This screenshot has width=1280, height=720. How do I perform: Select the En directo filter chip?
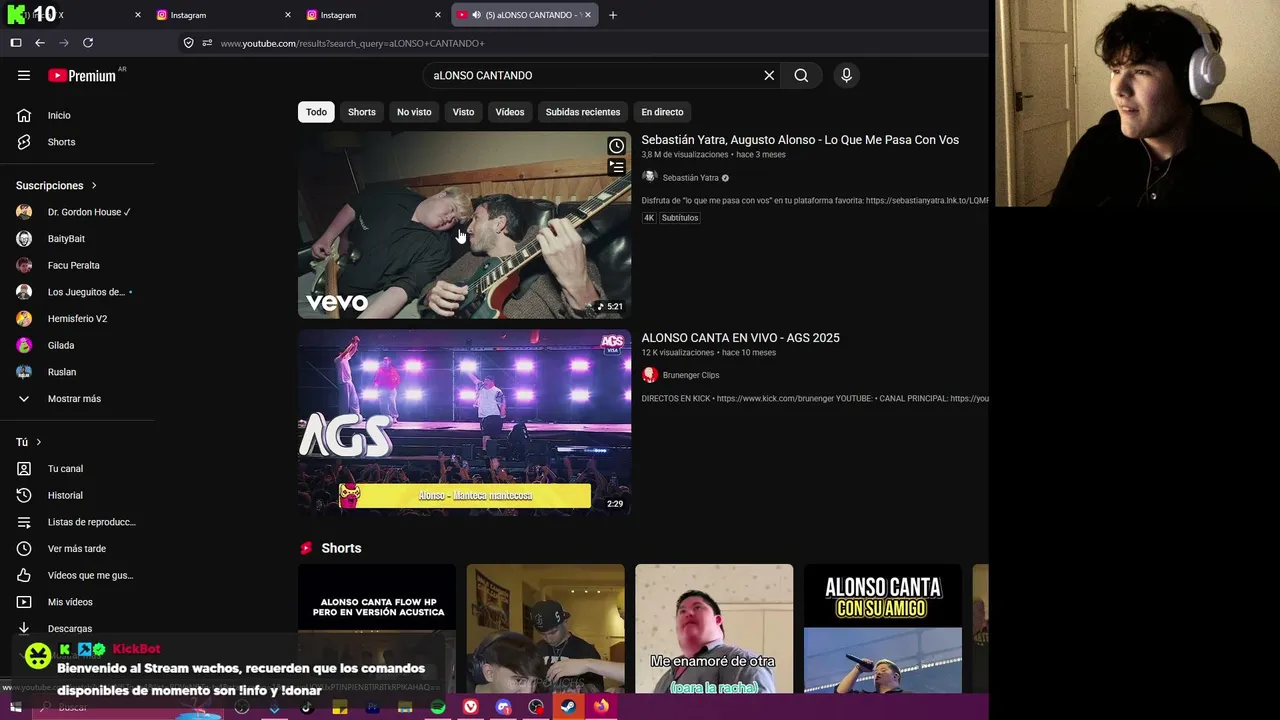point(662,112)
